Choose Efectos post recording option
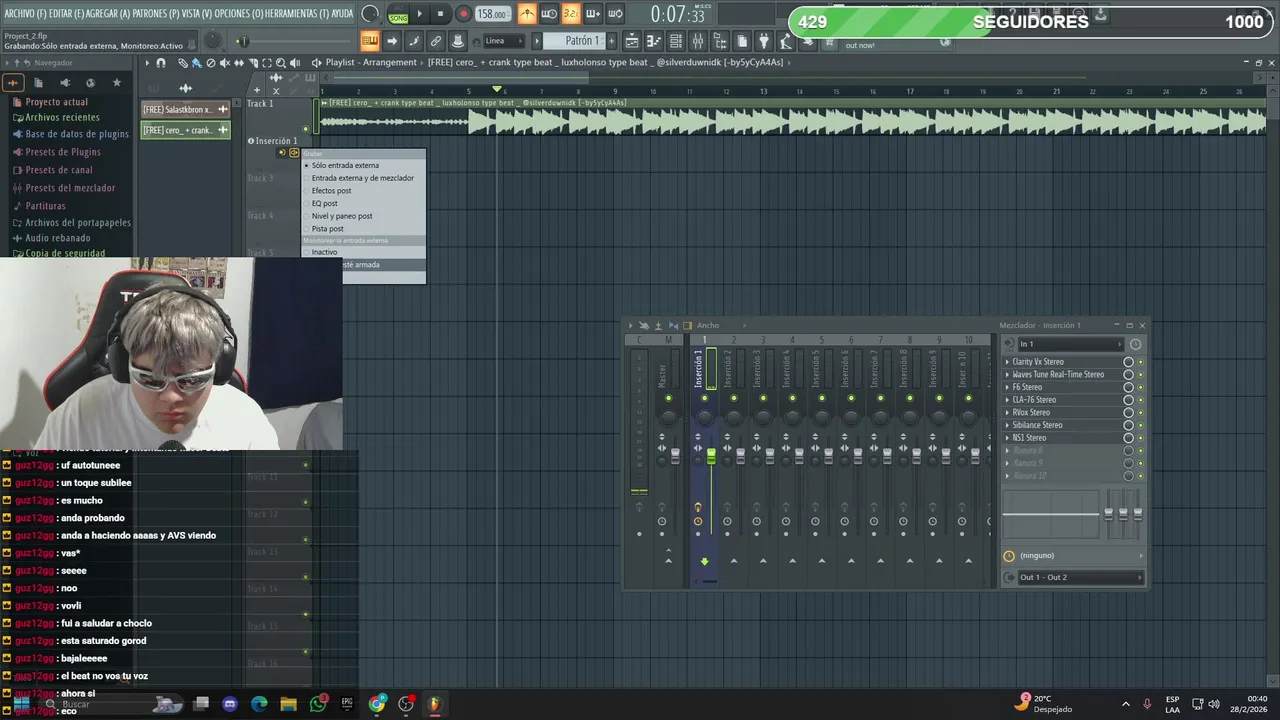Viewport: 1280px width, 720px height. point(364,191)
